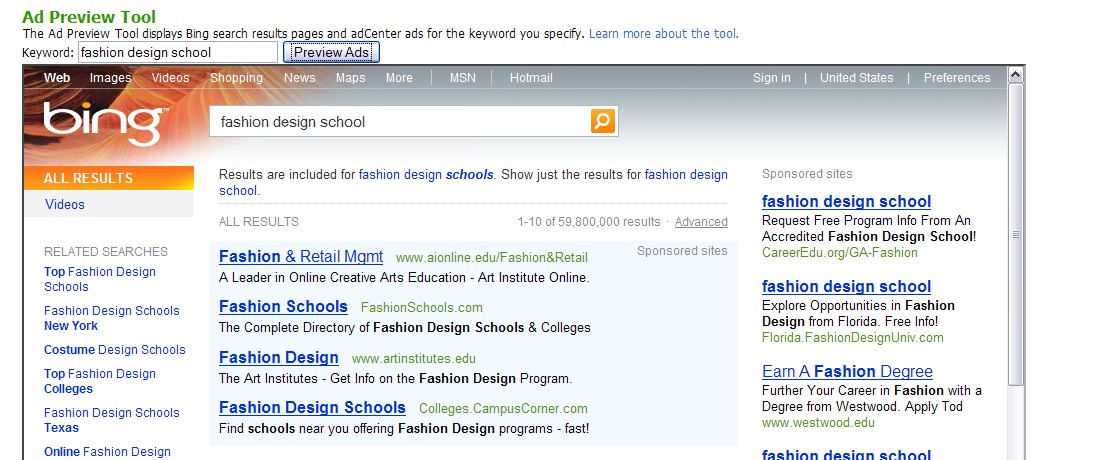This screenshot has height=460, width=1100.
Task: Click the United States region link
Action: click(857, 78)
